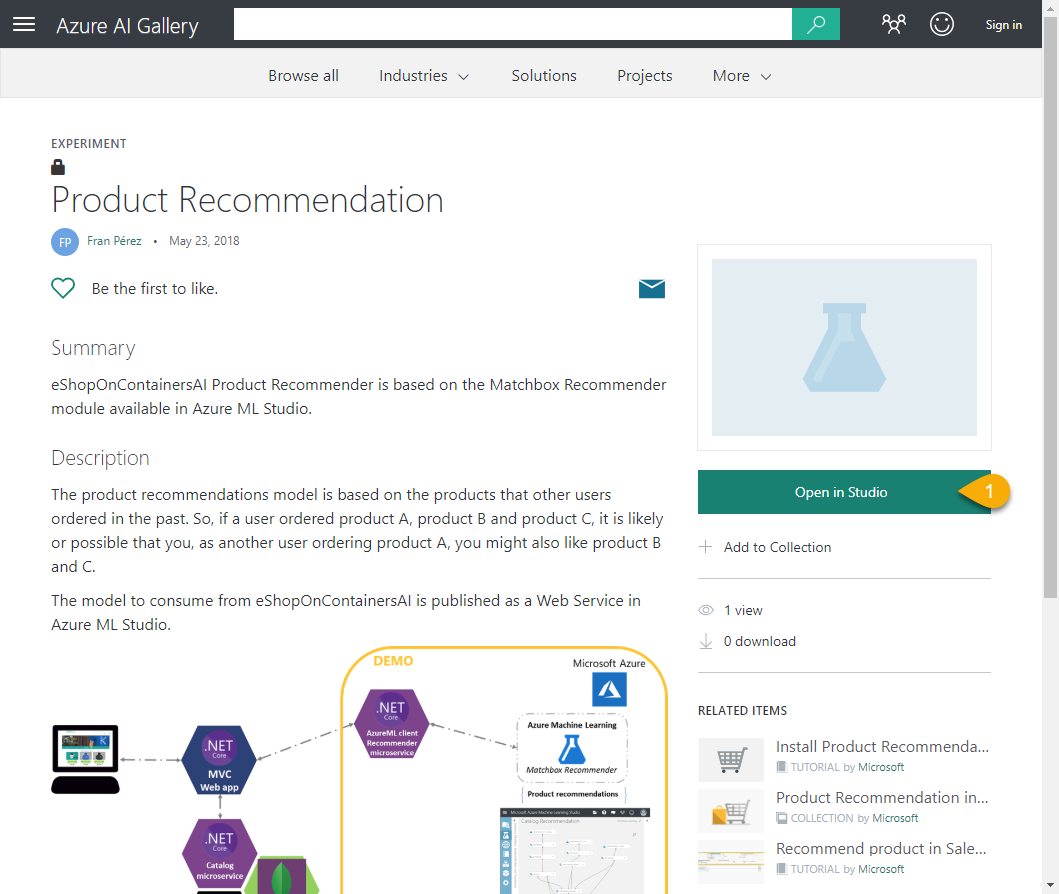Click the scrollbar down arrow

click(x=1050, y=885)
